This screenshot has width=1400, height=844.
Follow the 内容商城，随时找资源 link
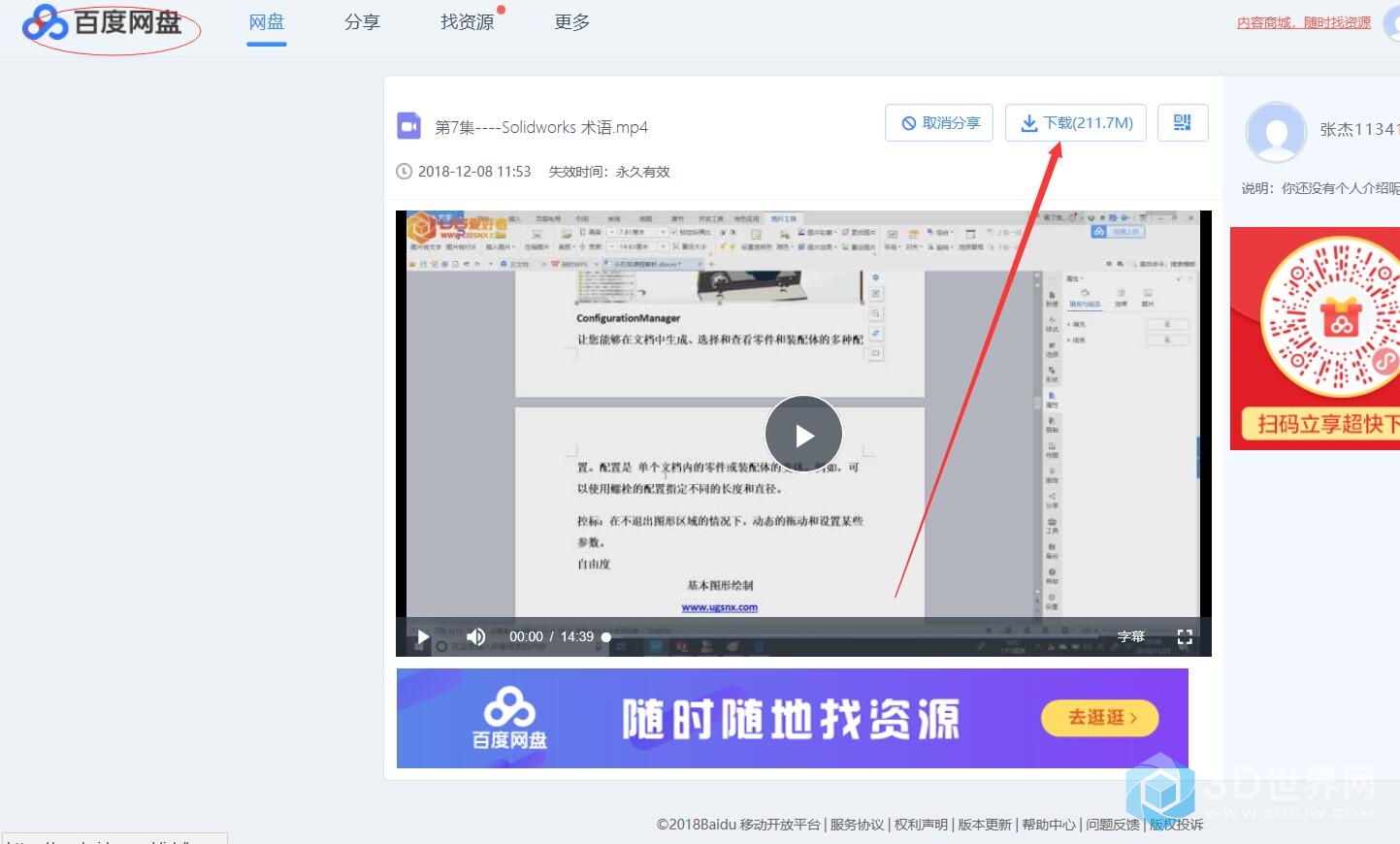(1304, 22)
